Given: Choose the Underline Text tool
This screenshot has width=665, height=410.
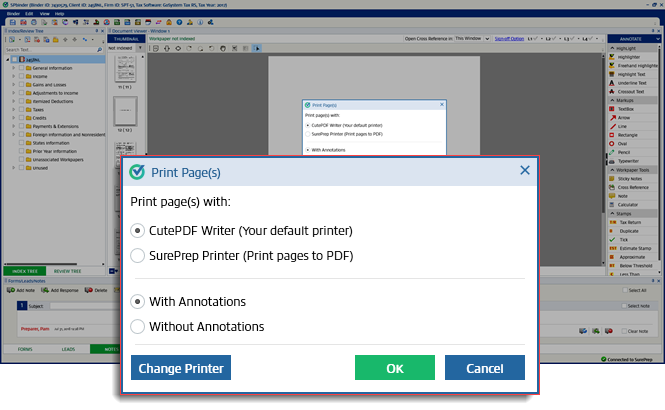Looking at the screenshot, I should click(x=636, y=83).
